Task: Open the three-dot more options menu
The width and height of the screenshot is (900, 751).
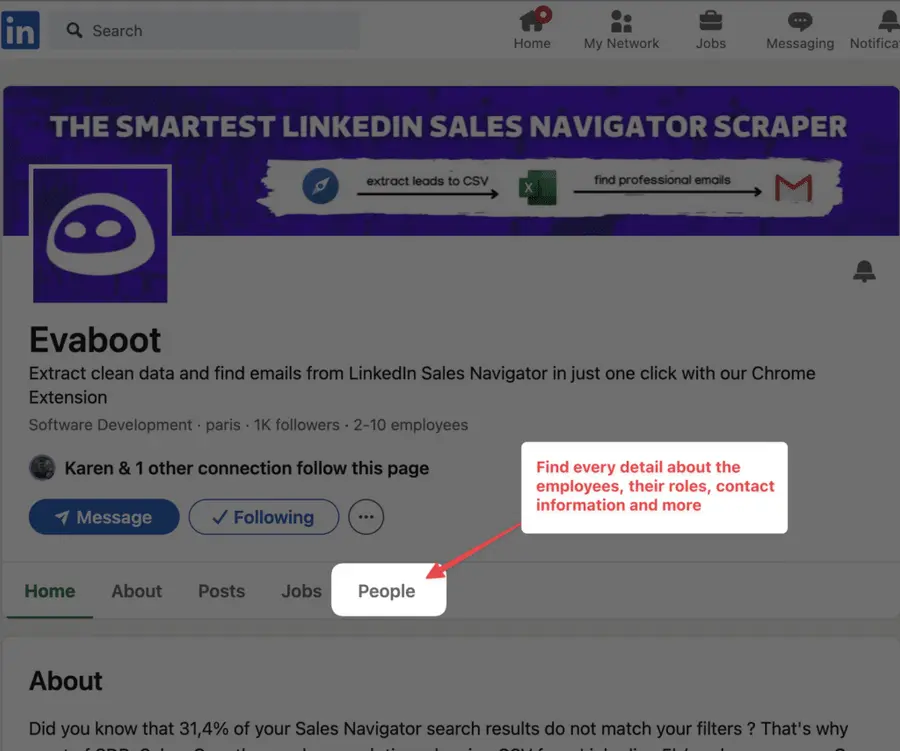Action: coord(366,517)
